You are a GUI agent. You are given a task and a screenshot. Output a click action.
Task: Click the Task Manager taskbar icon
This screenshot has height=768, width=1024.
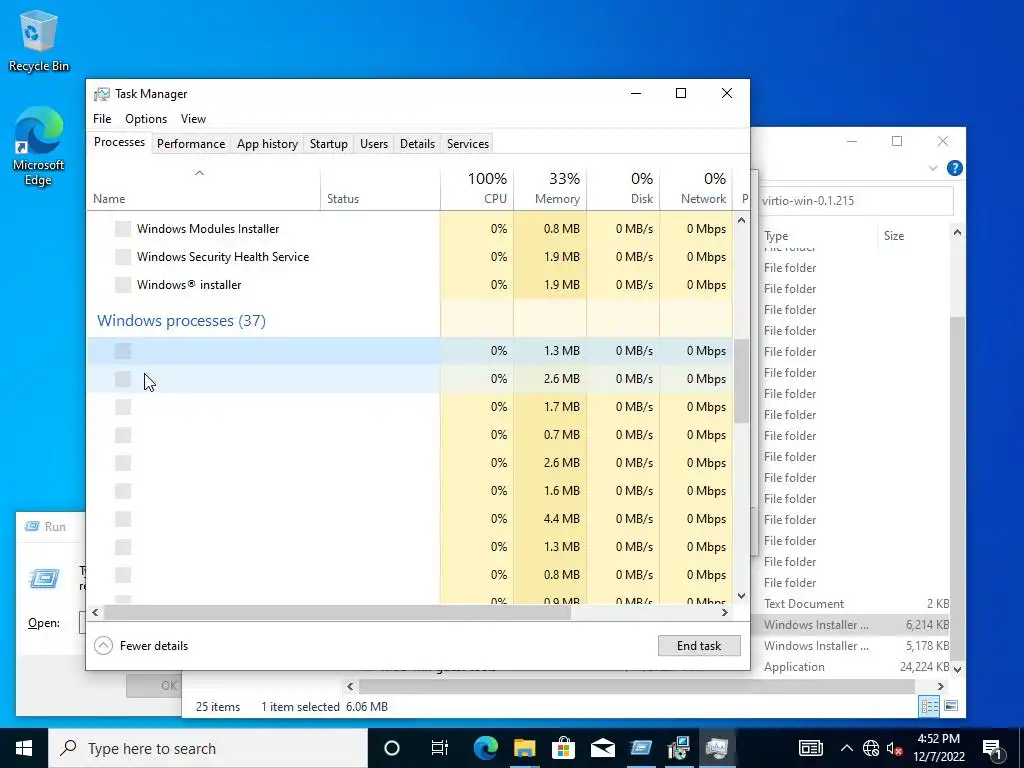click(x=717, y=748)
